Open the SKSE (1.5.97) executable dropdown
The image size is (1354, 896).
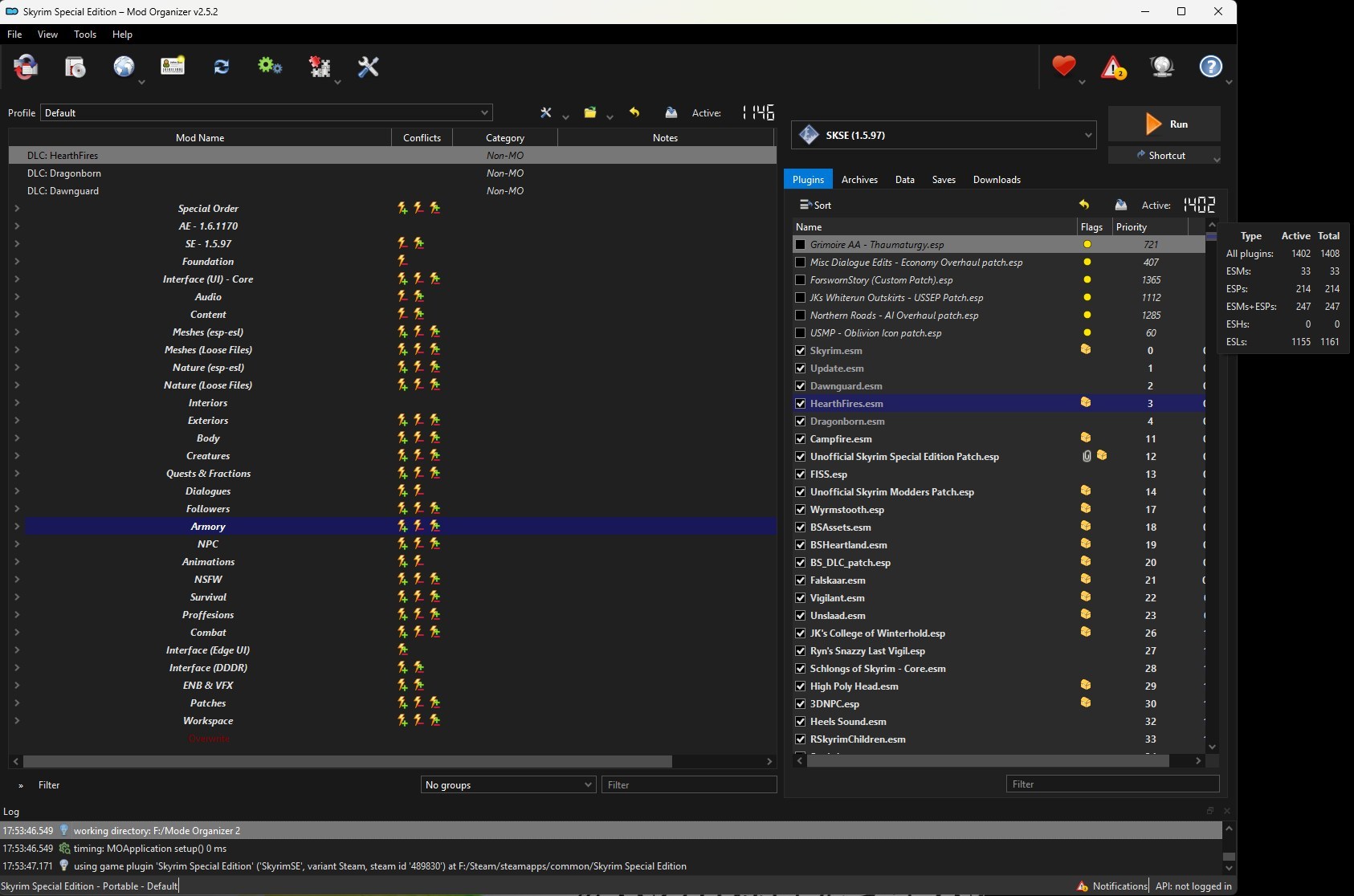(944, 135)
